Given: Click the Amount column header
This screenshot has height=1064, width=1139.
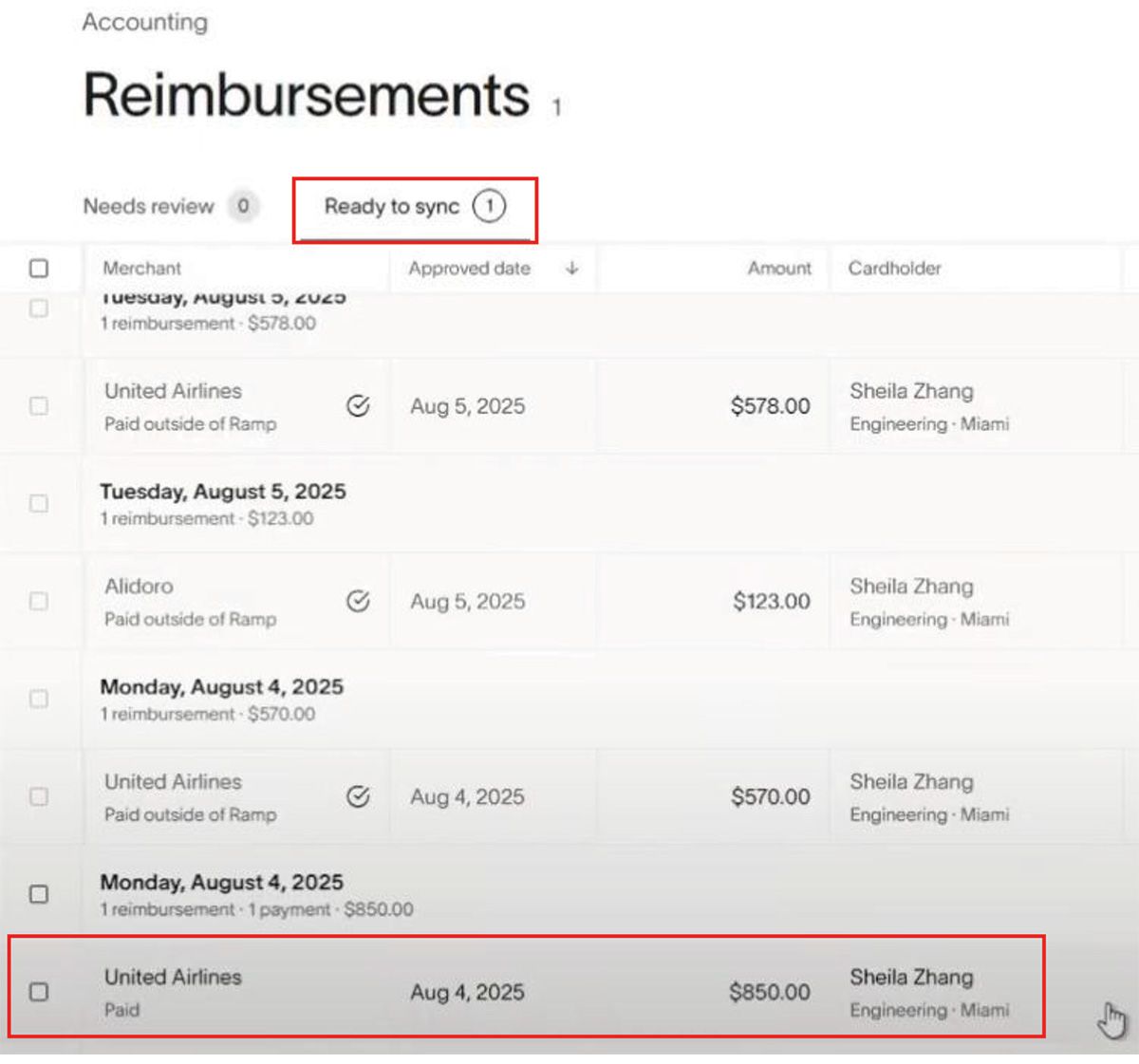Looking at the screenshot, I should click(779, 269).
